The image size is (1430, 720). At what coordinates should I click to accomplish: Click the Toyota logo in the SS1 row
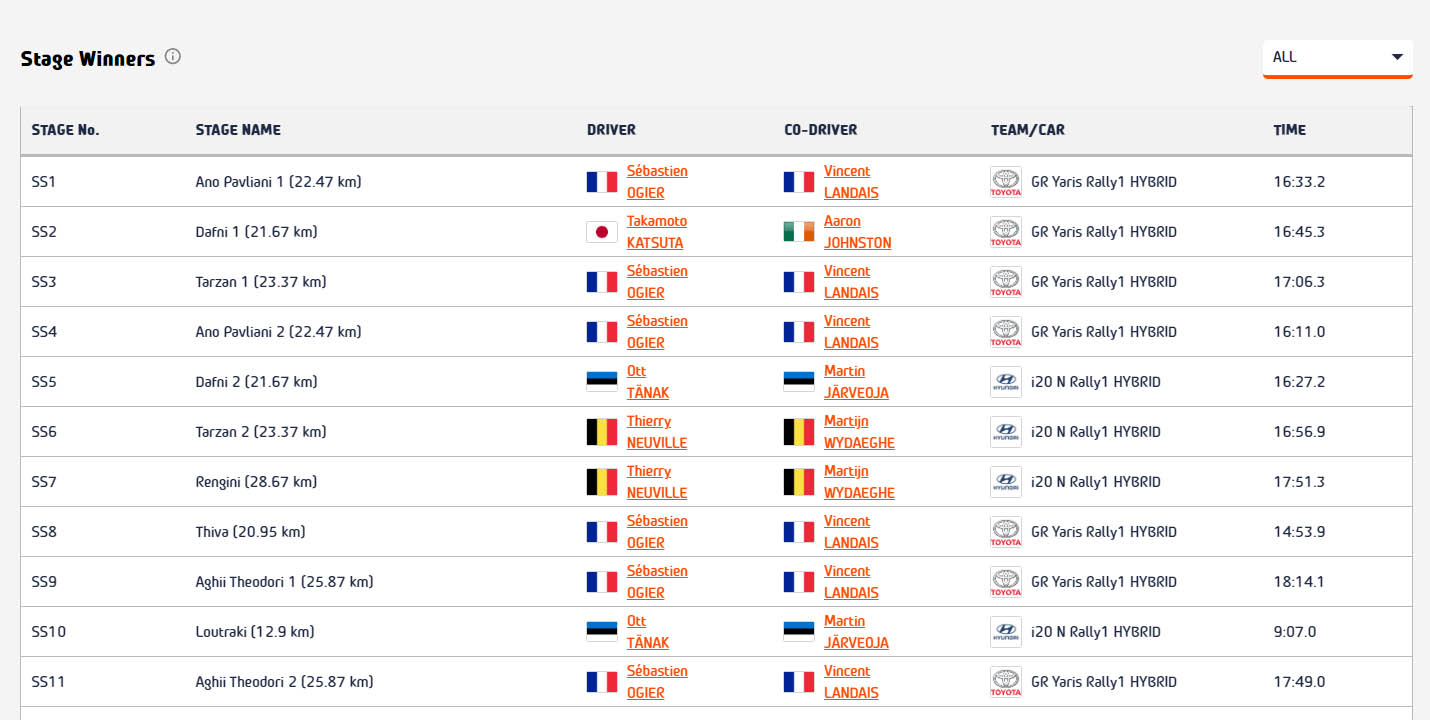click(x=1006, y=182)
